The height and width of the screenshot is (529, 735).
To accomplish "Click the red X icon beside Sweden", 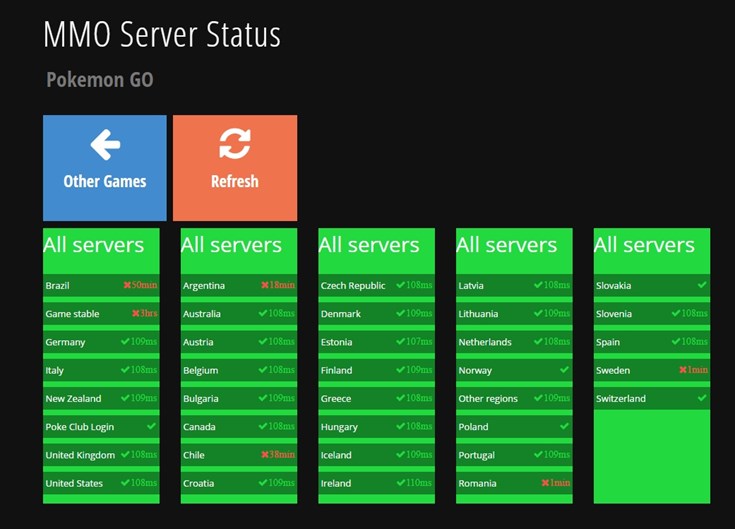I will pyautogui.click(x=683, y=370).
